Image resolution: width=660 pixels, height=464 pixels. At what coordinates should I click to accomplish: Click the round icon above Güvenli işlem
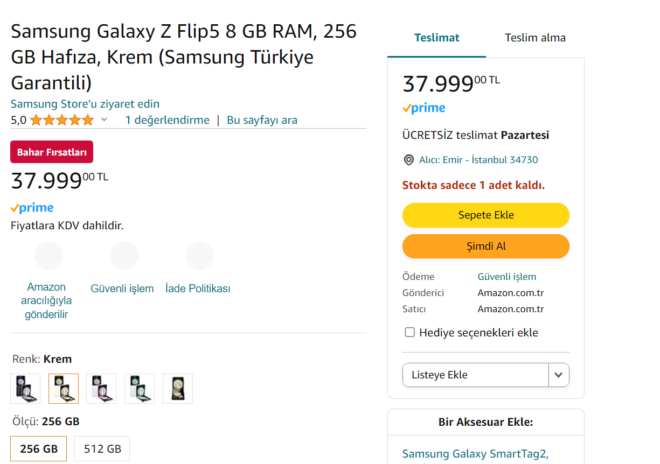(x=124, y=256)
